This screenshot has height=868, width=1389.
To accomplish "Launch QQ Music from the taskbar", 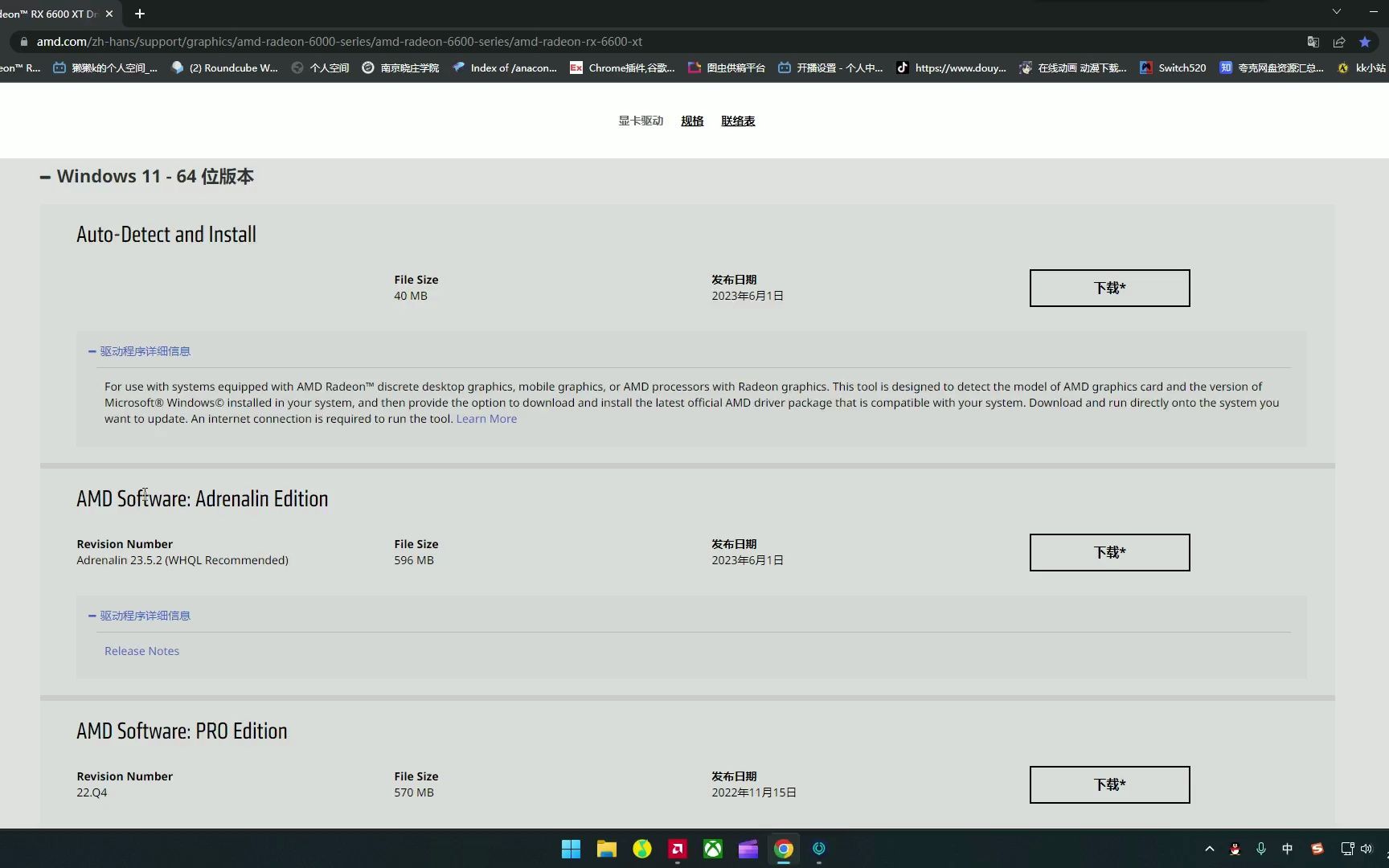I will pyautogui.click(x=641, y=849).
